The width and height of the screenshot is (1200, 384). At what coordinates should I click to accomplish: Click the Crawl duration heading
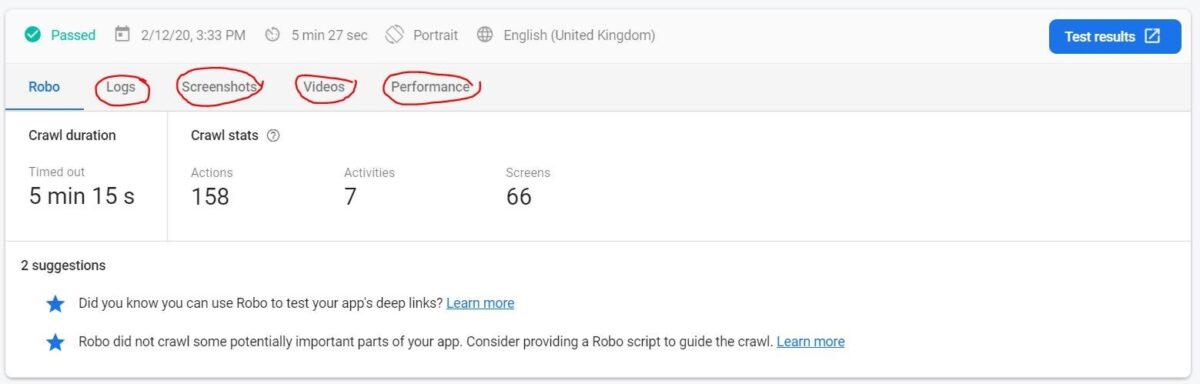[x=72, y=136]
